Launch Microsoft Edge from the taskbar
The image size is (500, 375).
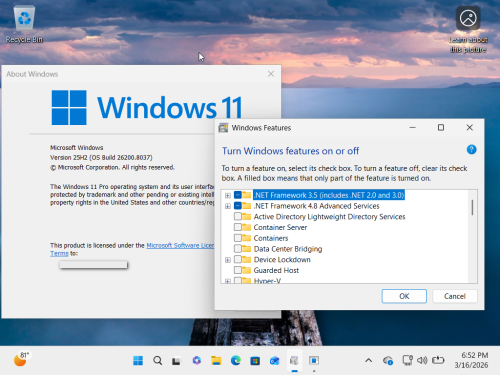(236, 360)
